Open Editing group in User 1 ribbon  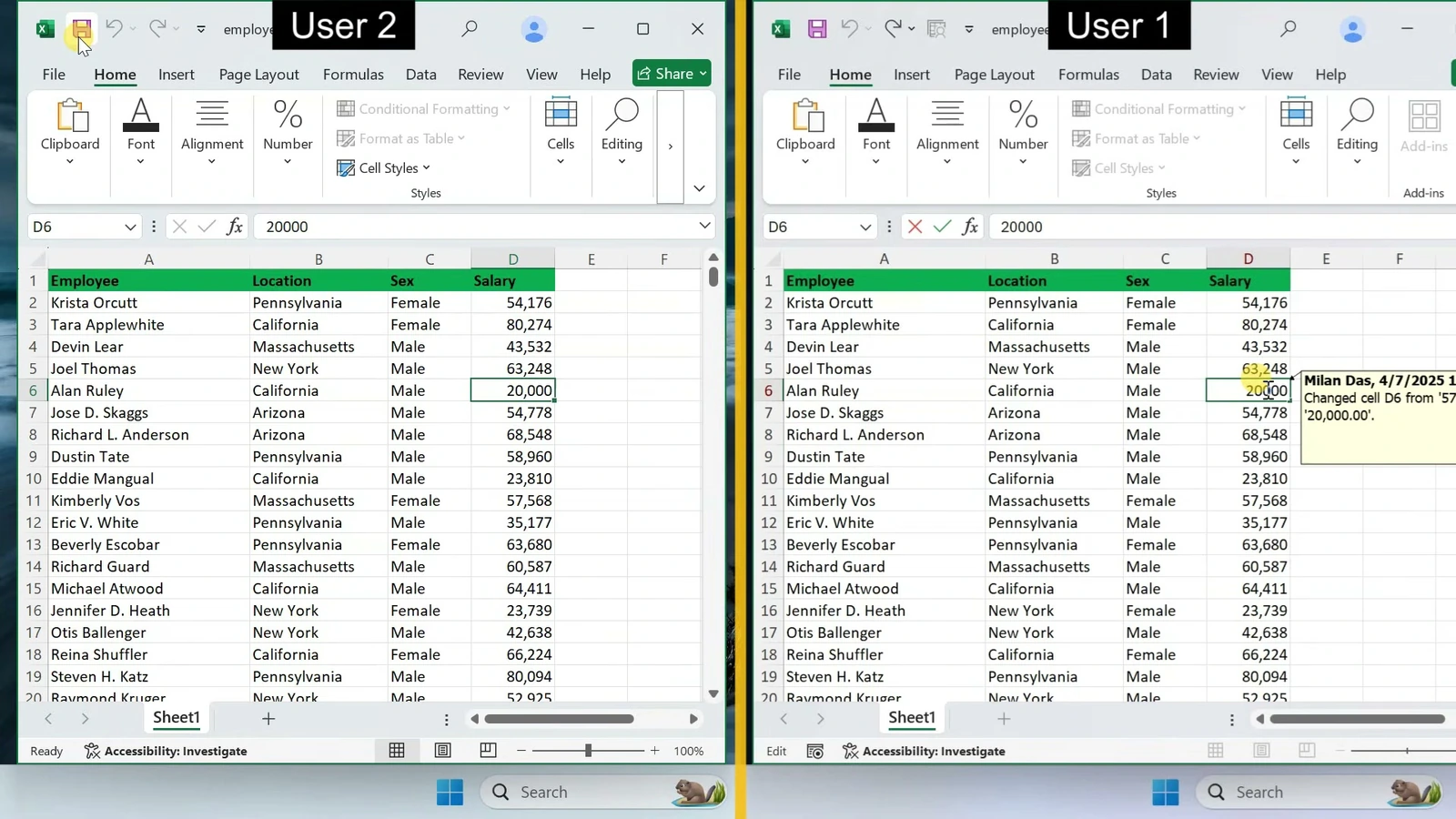[1357, 133]
